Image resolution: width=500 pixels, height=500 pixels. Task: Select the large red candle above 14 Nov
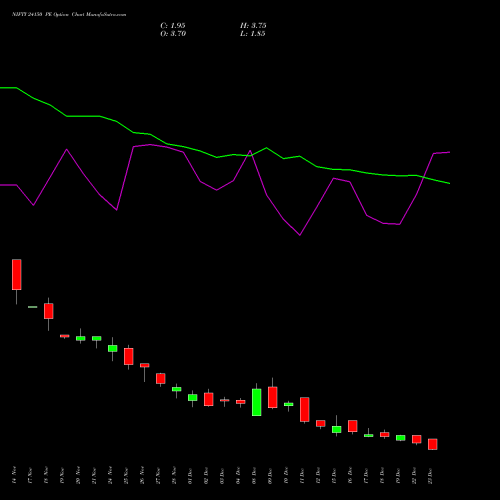pos(17,274)
